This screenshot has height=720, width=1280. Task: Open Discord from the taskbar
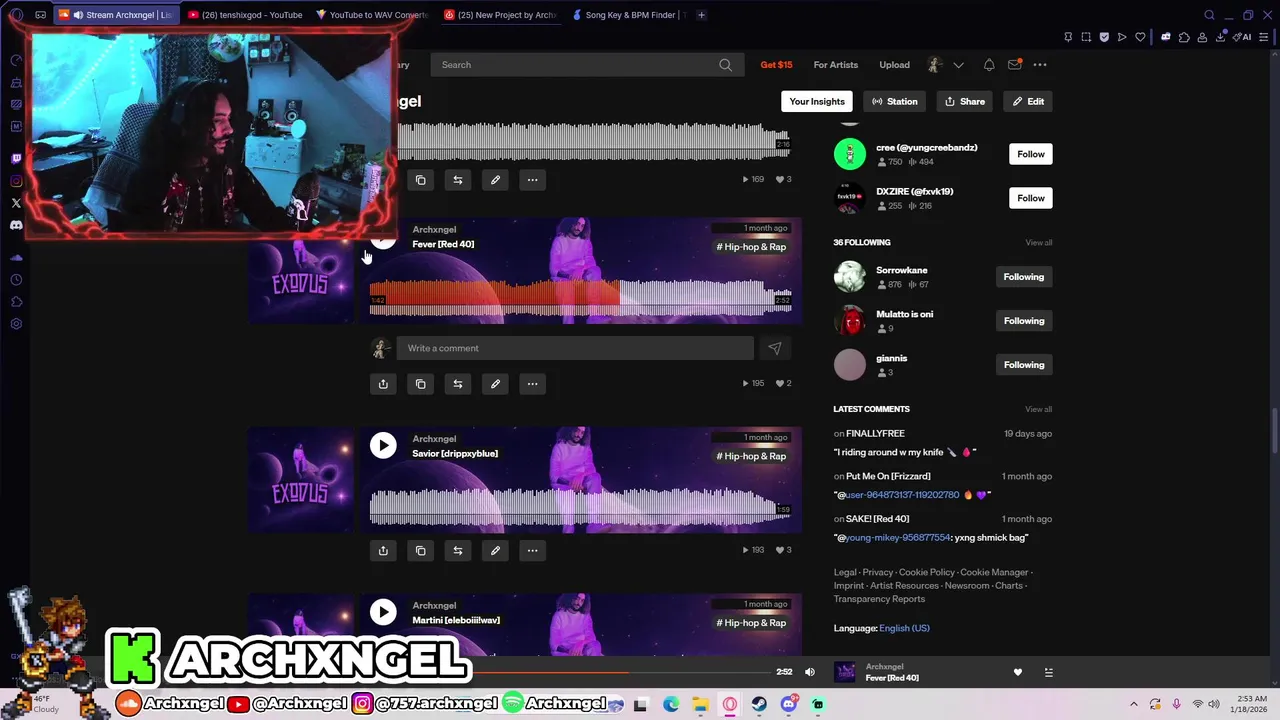788,704
